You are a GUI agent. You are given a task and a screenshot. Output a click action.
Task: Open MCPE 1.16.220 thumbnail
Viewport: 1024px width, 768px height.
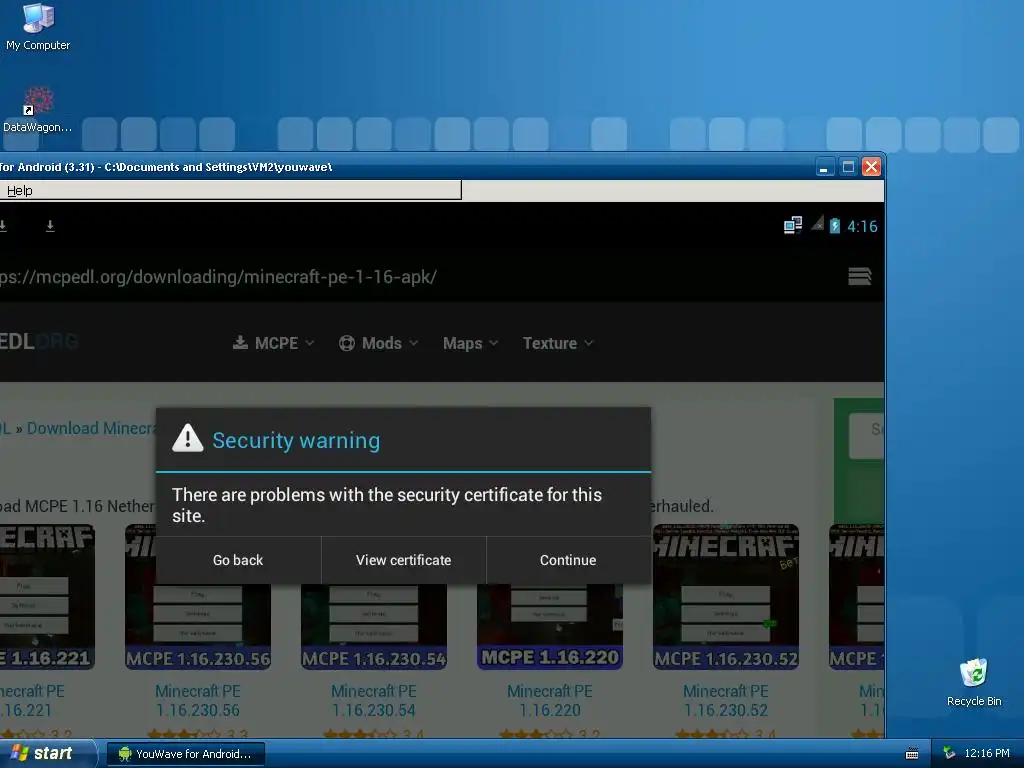pos(550,627)
